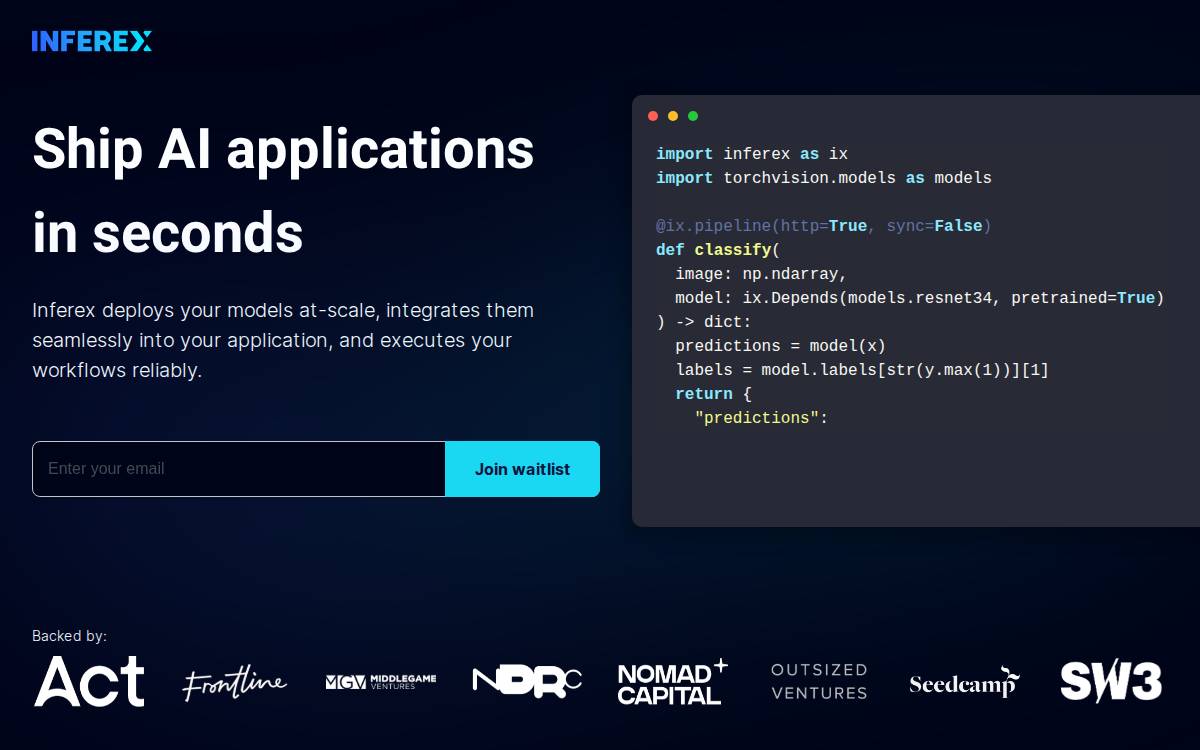Click the "Inferex deploys your models" description line
1200x750 pixels.
click(x=283, y=310)
